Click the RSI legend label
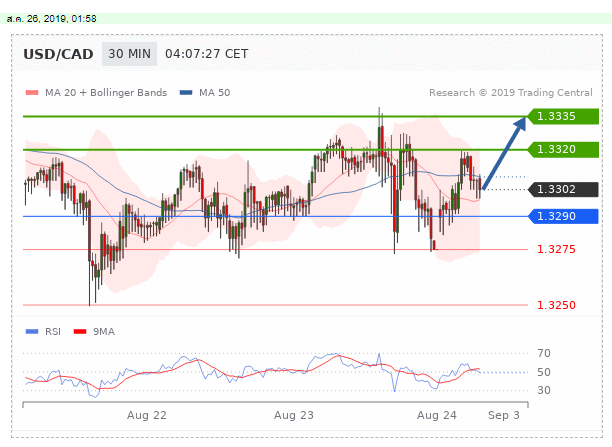Viewport: 612px width, 447px height. click(x=53, y=332)
